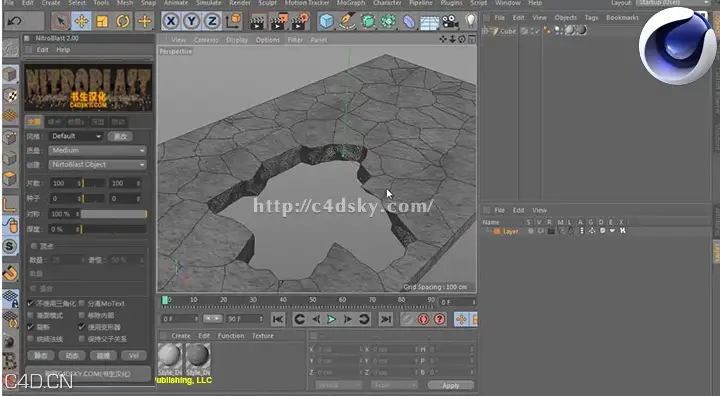Click the stepper on the 0 % field
This screenshot has width=720, height=396.
(x=78, y=229)
